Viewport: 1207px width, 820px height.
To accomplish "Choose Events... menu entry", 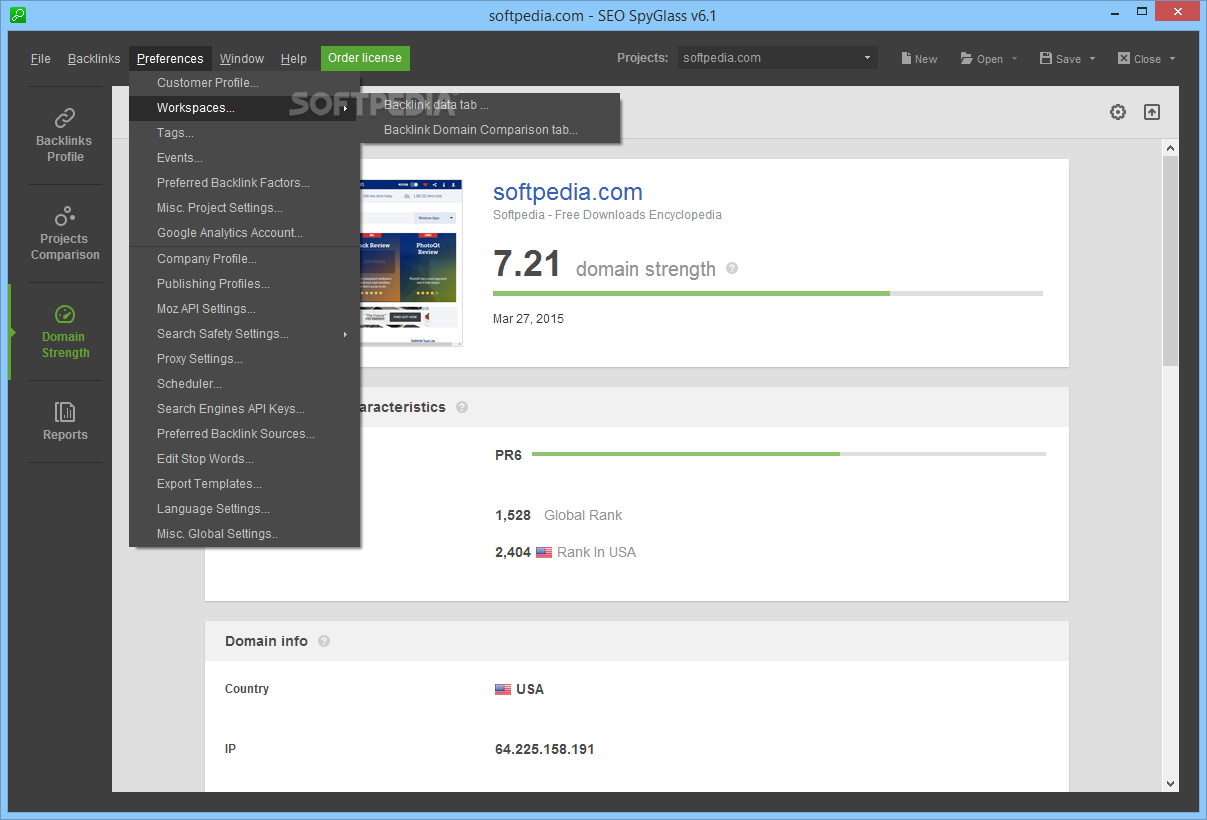I will click(244, 158).
